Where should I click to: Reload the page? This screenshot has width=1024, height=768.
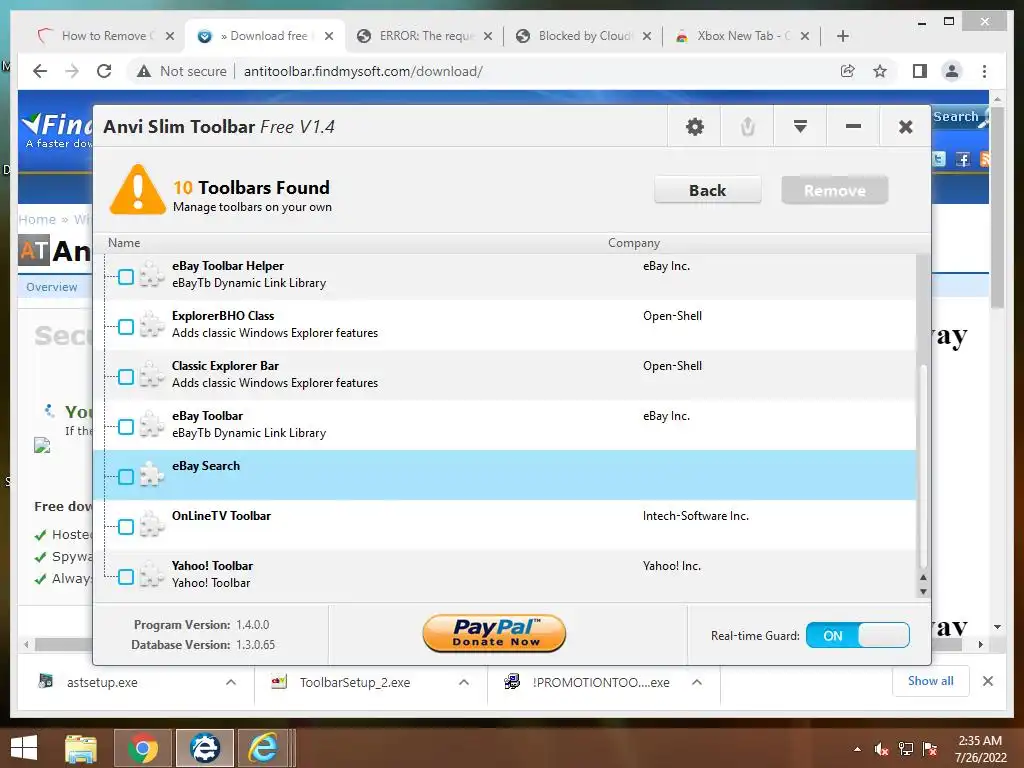click(104, 71)
